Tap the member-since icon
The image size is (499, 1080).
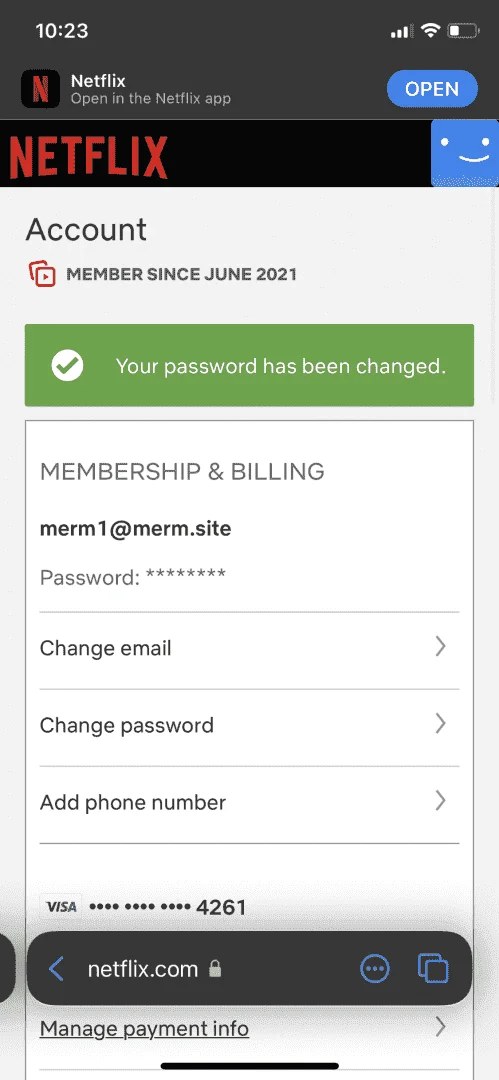pos(42,274)
